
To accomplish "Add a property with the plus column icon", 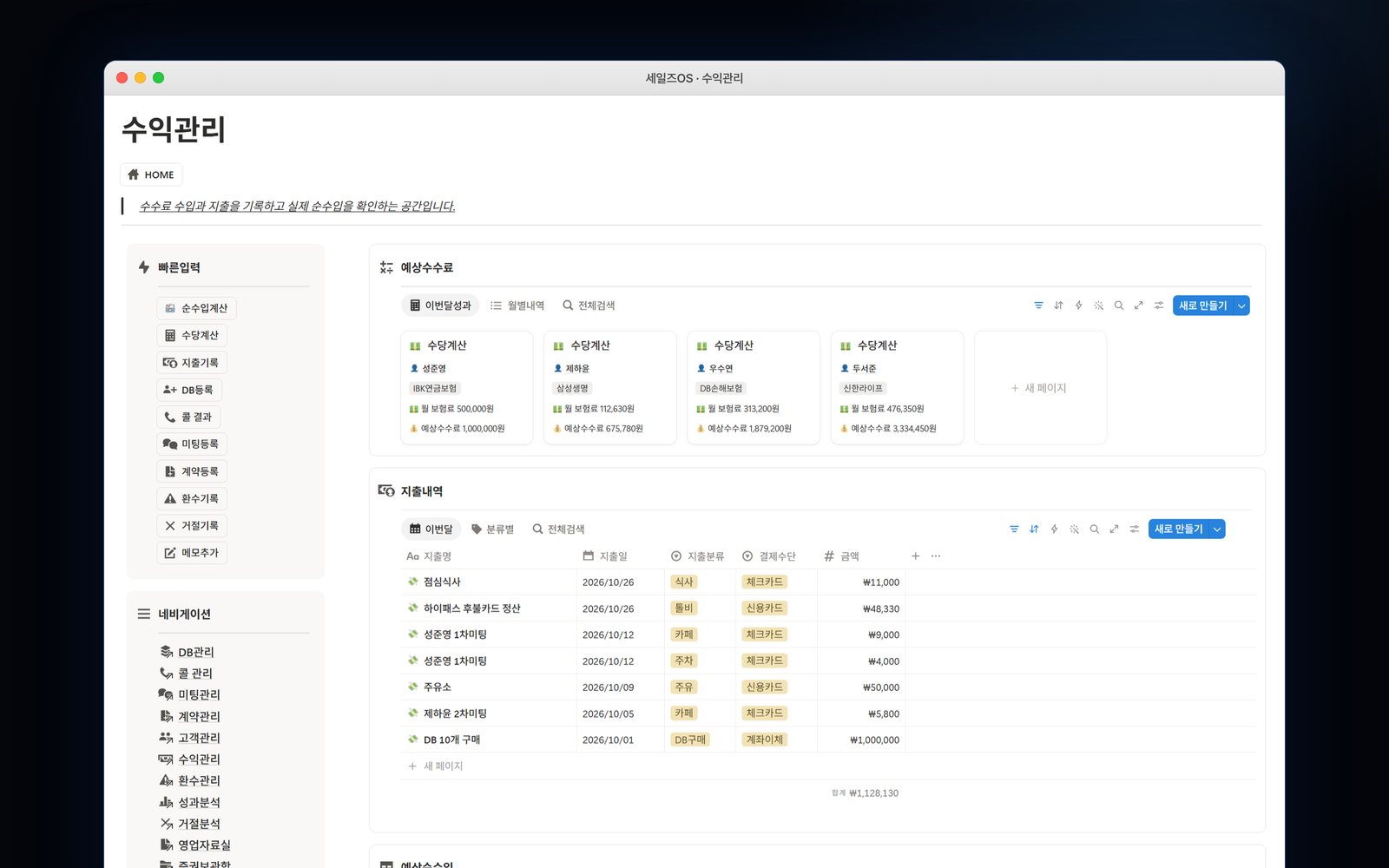I will 915,556.
